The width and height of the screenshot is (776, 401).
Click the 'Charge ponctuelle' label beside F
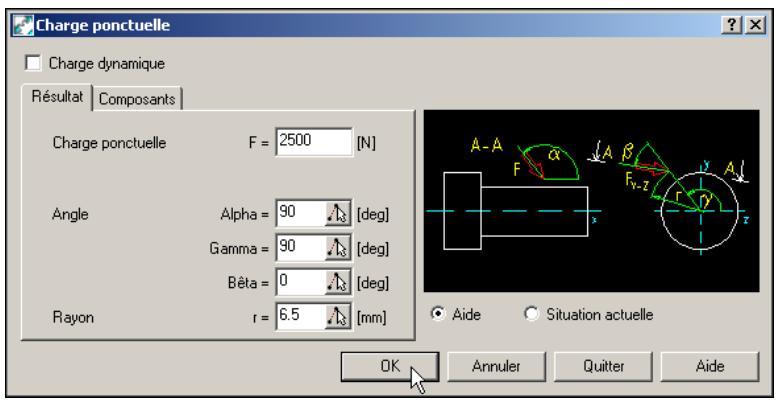109,143
